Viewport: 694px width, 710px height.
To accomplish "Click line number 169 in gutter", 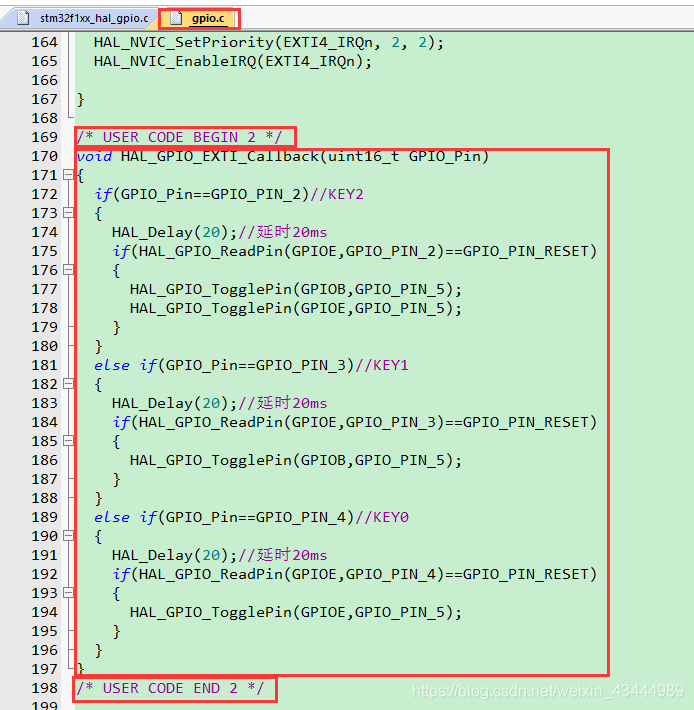I will (44, 137).
